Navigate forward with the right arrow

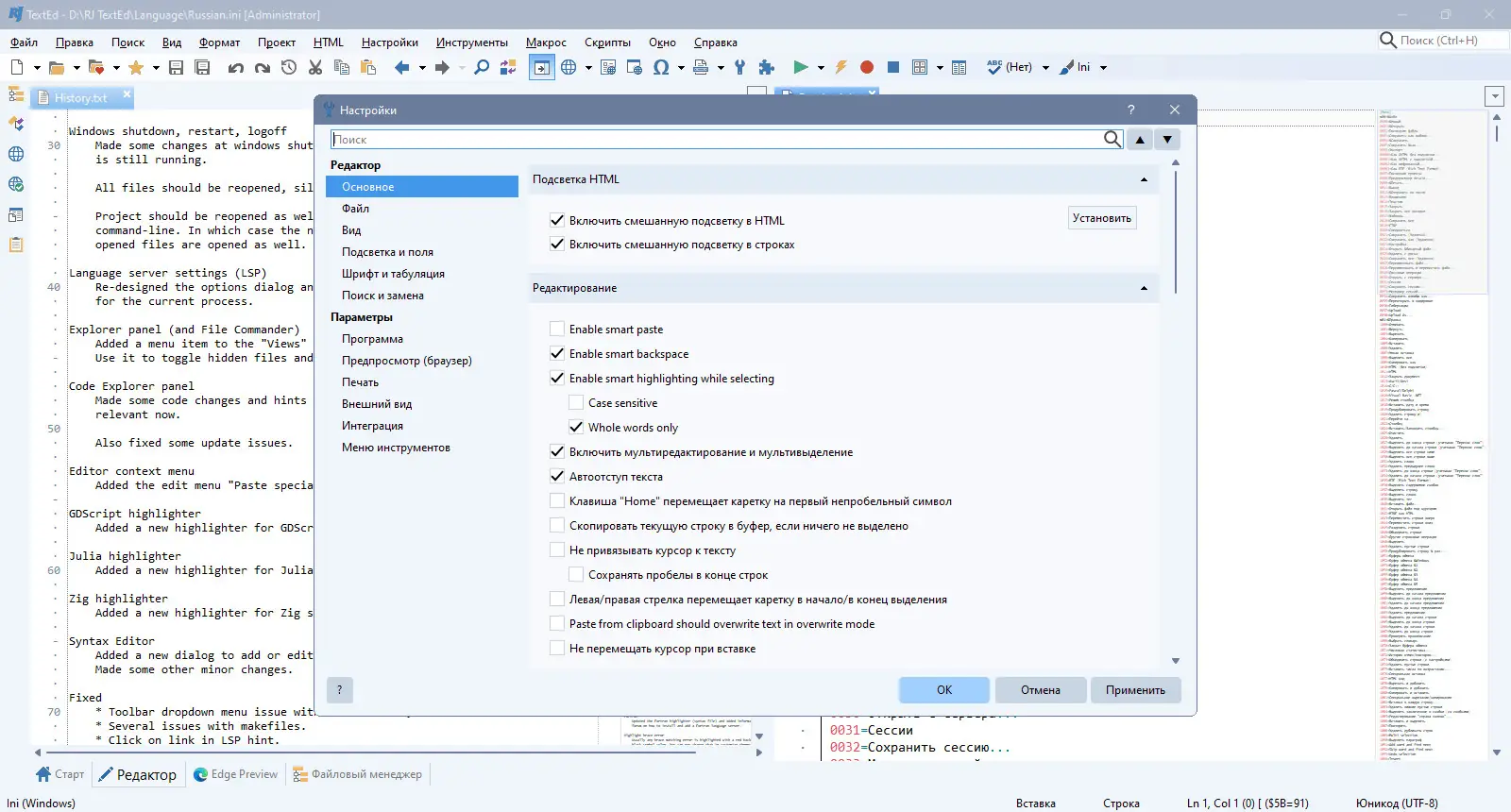tap(442, 67)
